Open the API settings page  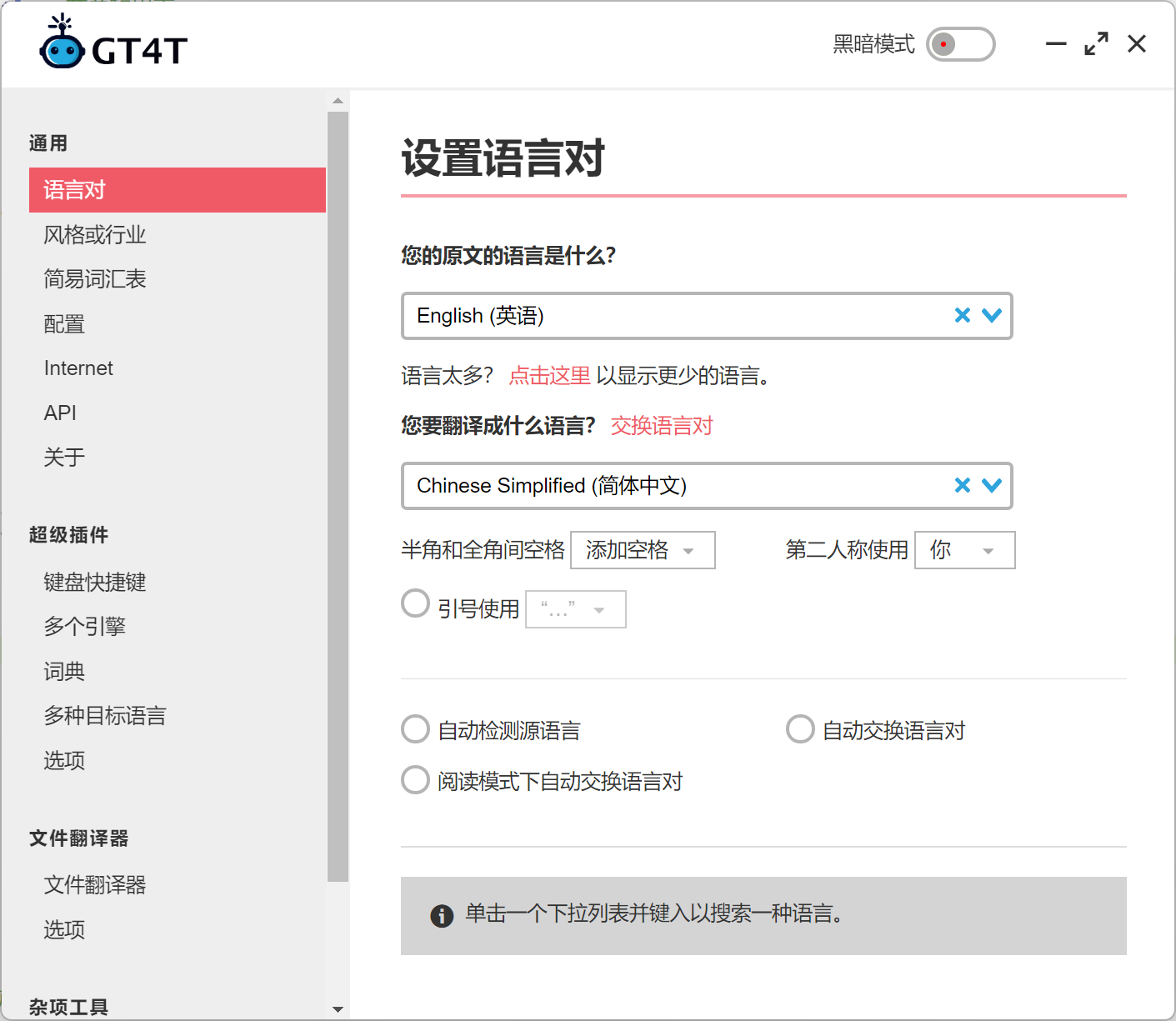click(x=59, y=412)
